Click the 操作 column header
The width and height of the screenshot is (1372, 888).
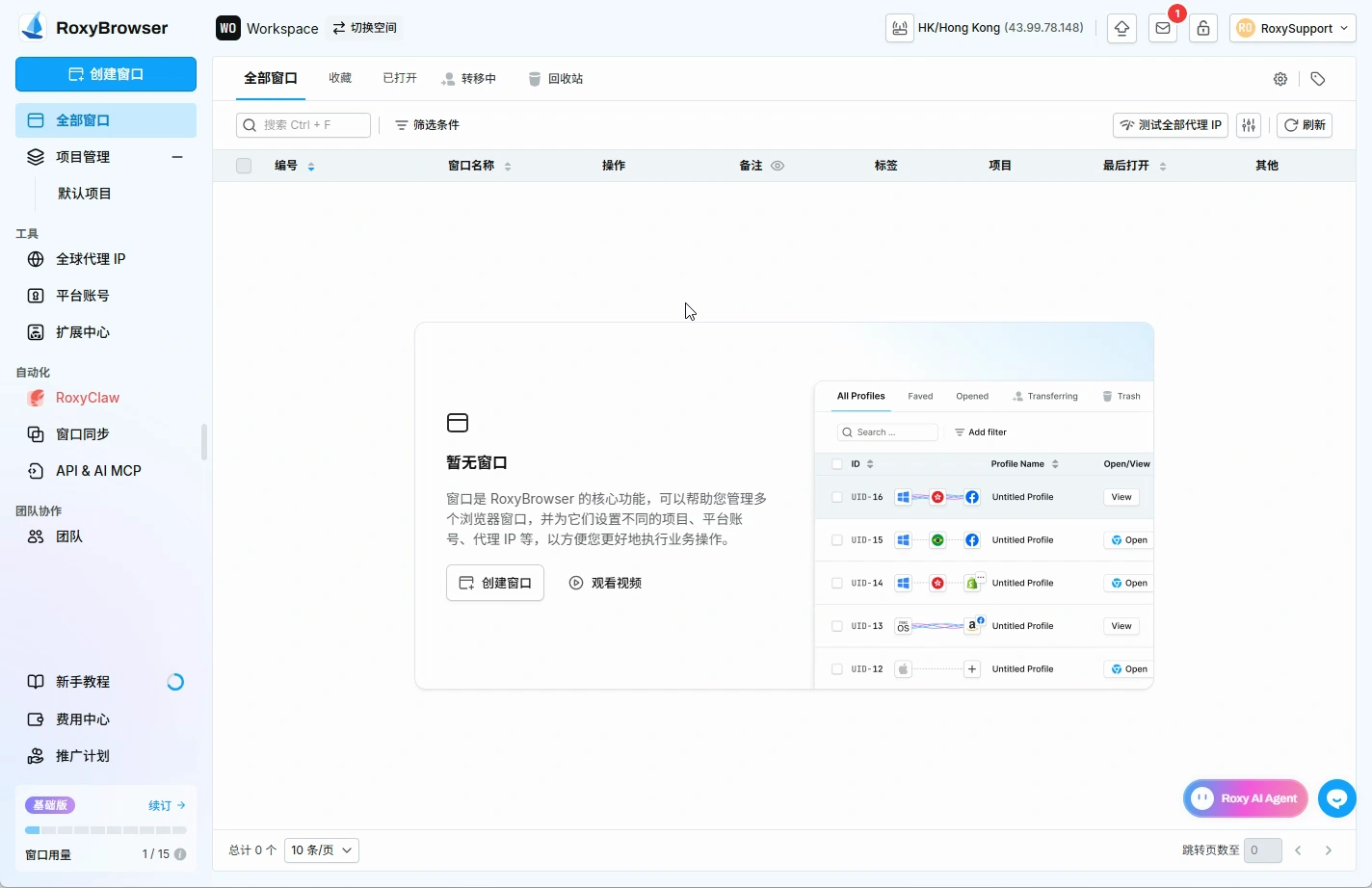614,166
